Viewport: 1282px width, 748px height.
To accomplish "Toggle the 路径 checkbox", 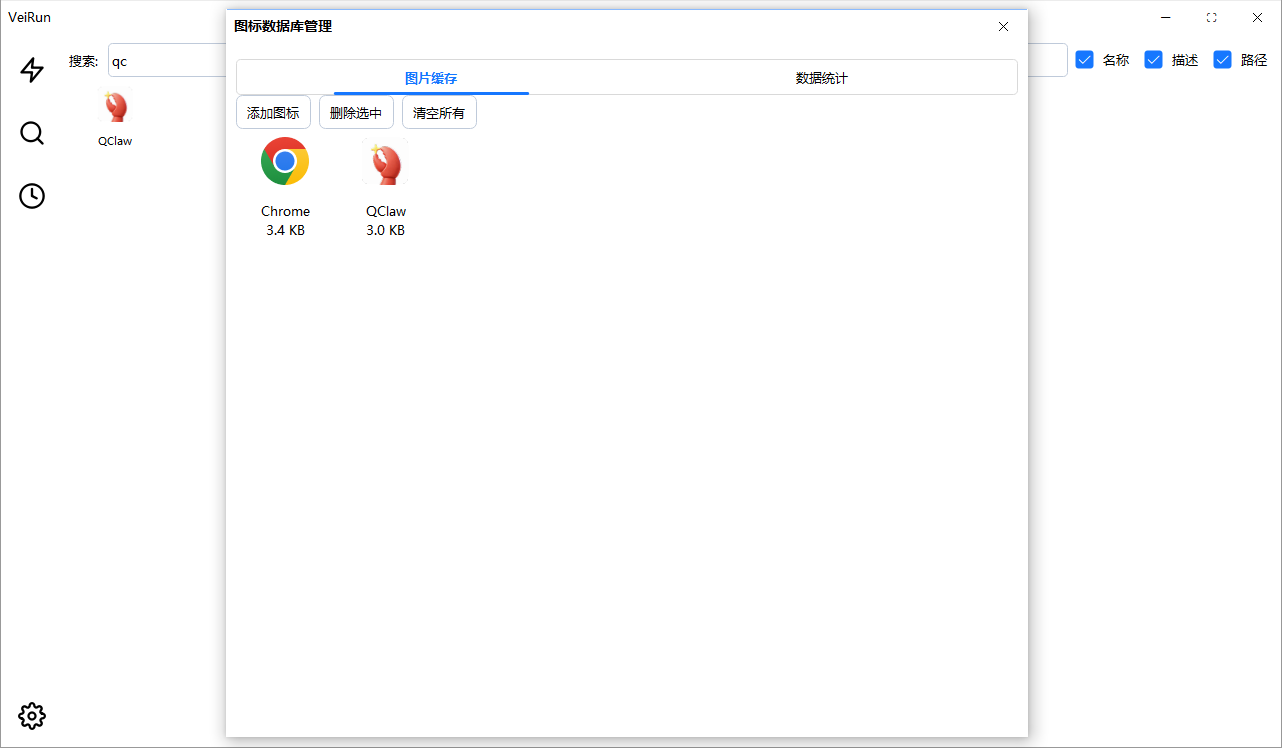I will (x=1223, y=60).
